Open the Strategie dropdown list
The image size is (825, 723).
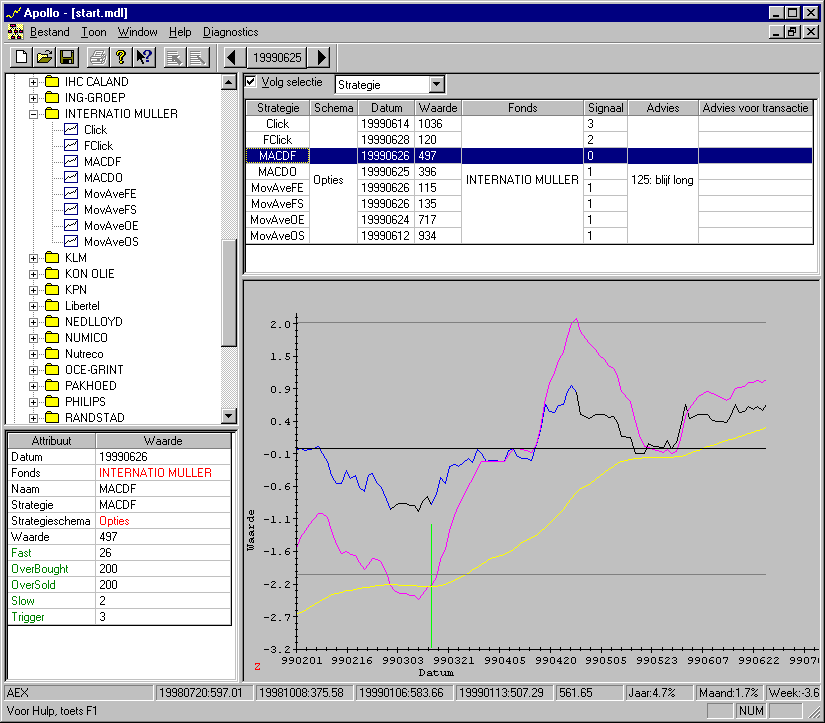[x=436, y=85]
